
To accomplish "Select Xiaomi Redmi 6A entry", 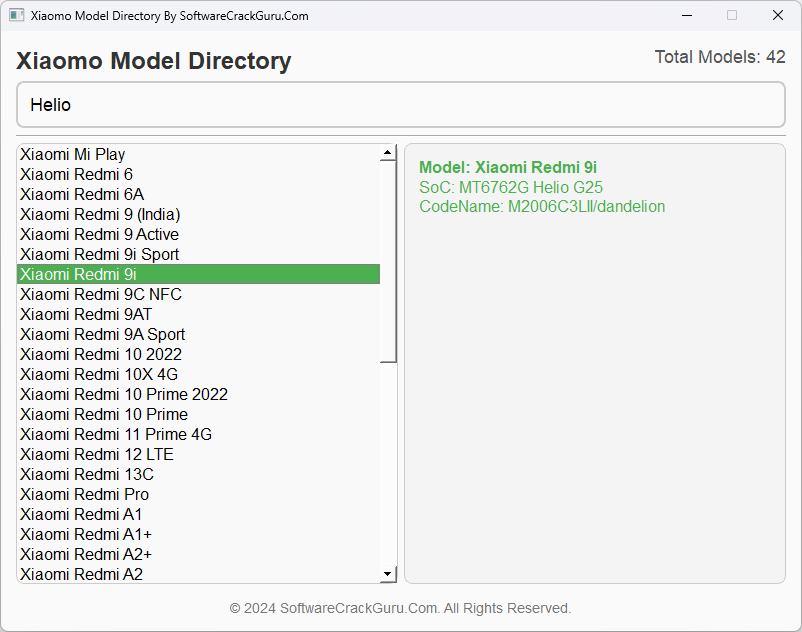I will (x=198, y=194).
